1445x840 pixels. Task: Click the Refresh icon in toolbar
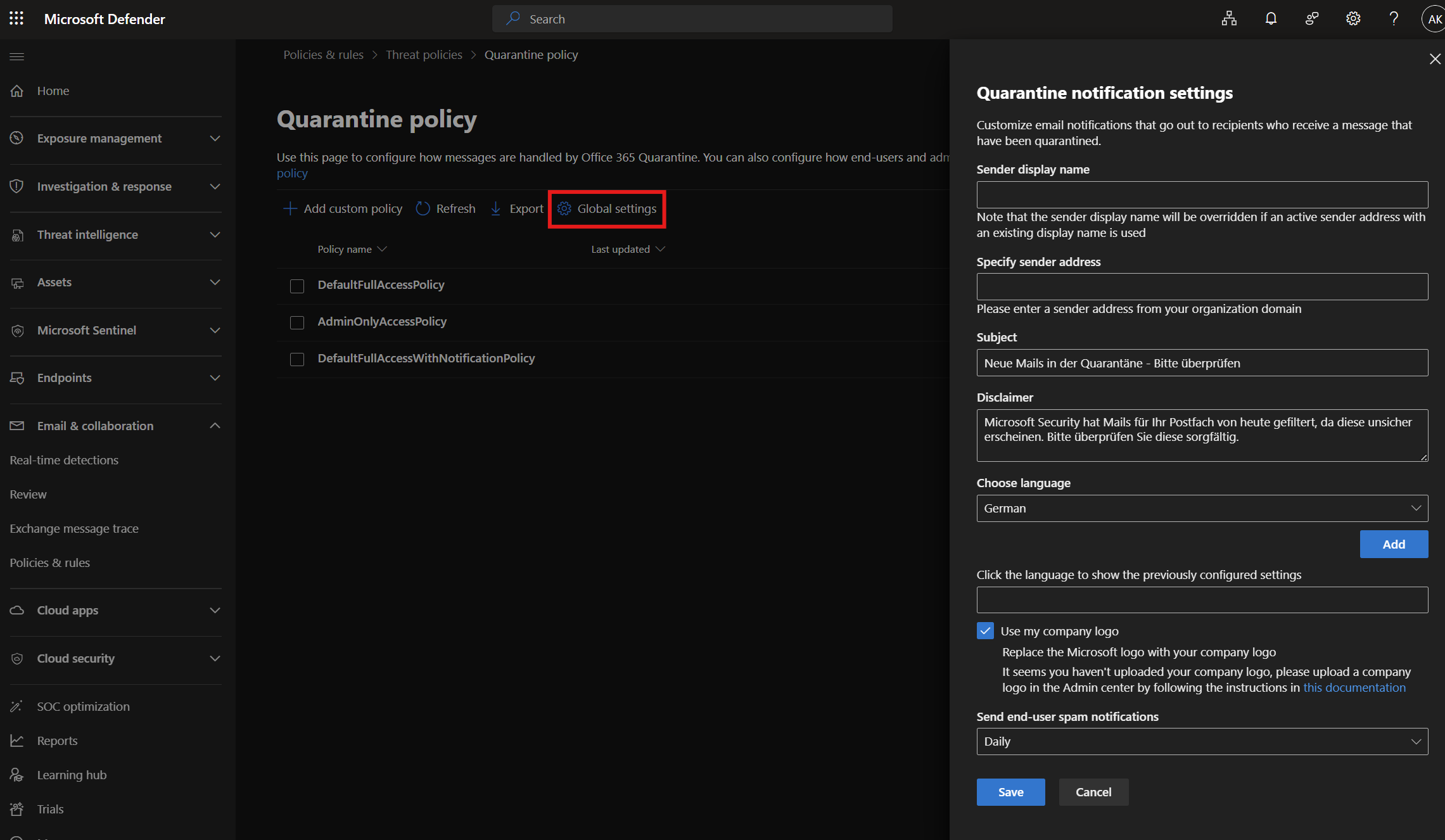423,208
